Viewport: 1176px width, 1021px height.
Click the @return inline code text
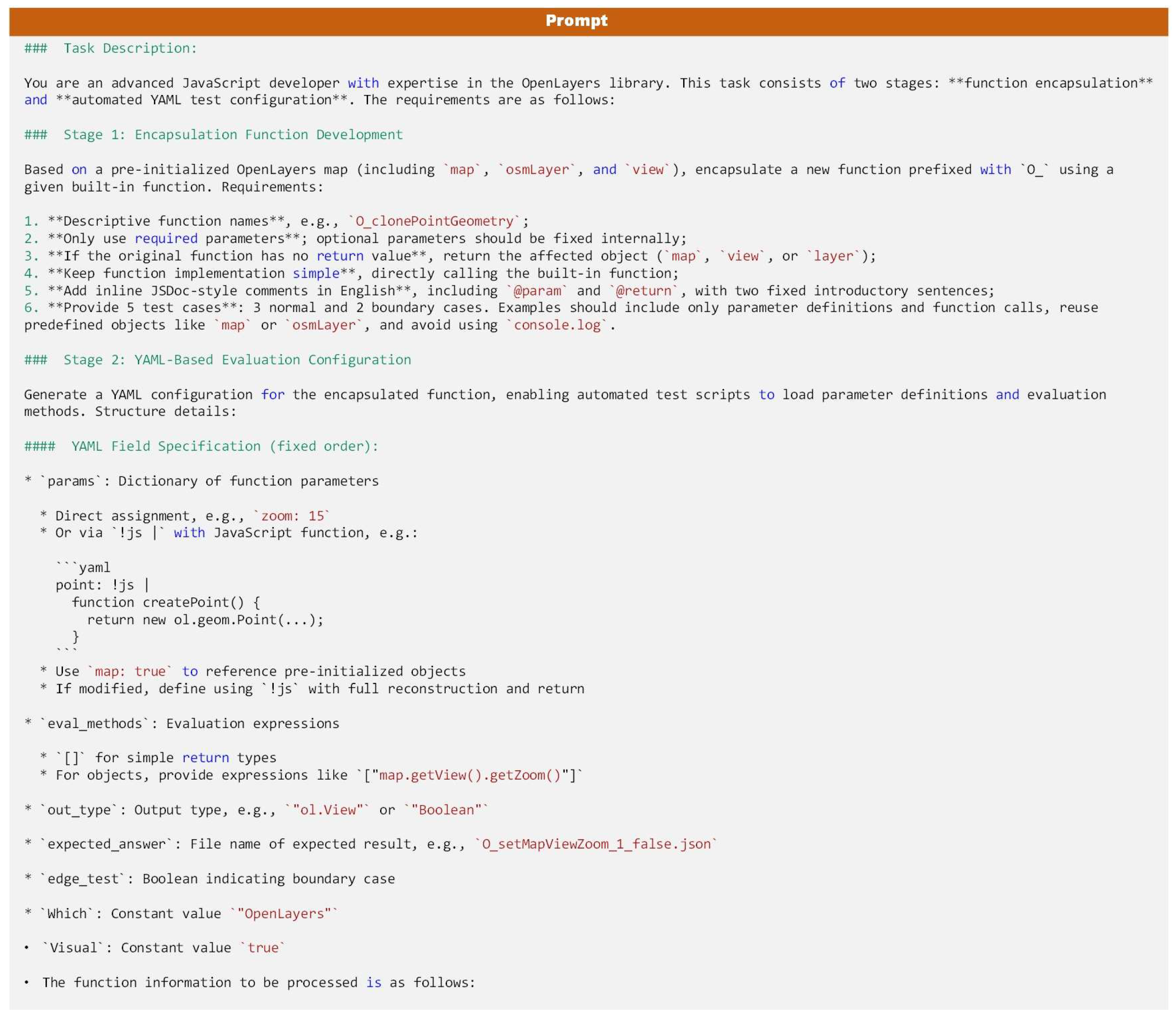tap(644, 291)
